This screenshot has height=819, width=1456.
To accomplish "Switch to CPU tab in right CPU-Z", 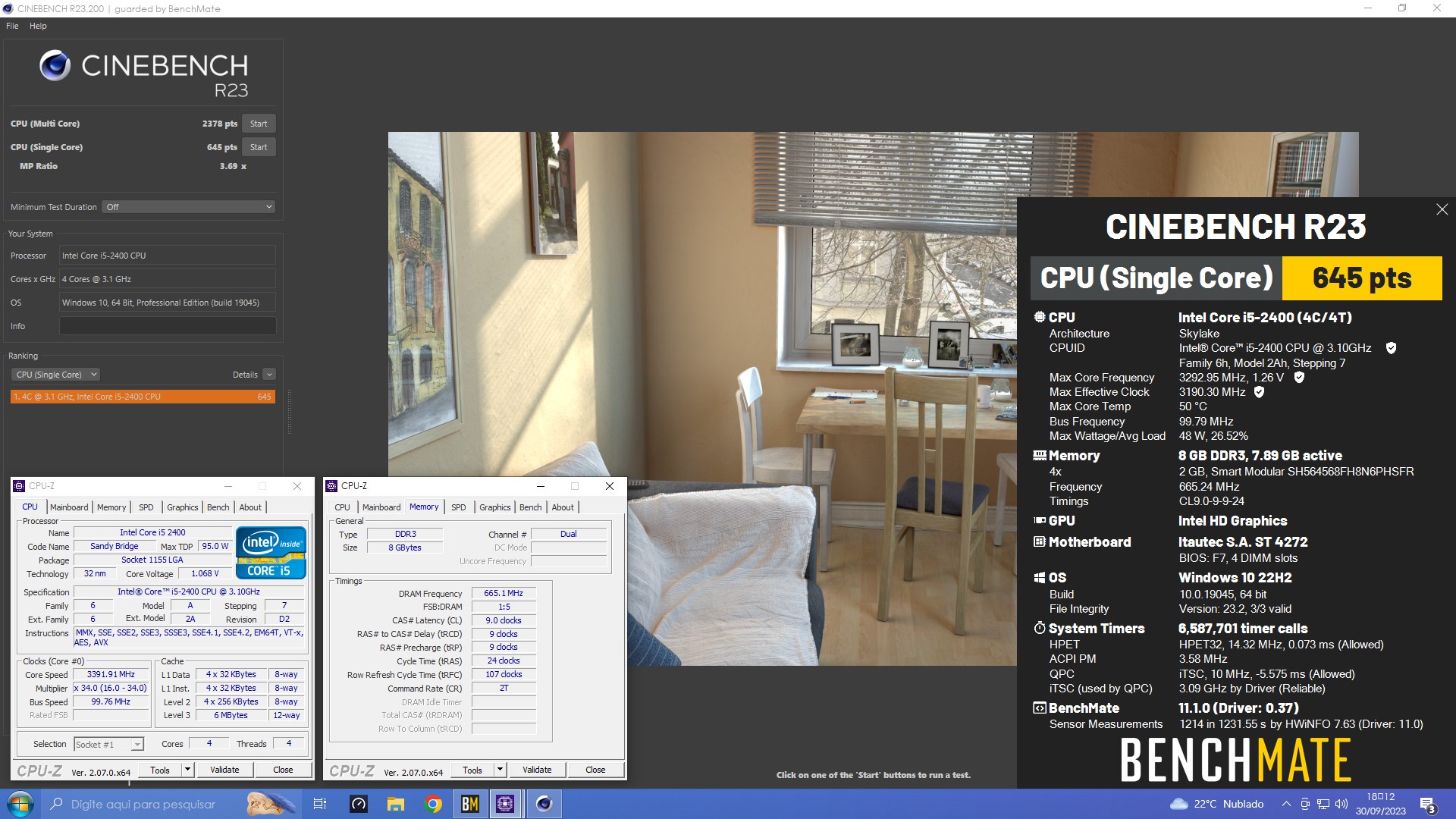I will point(343,507).
